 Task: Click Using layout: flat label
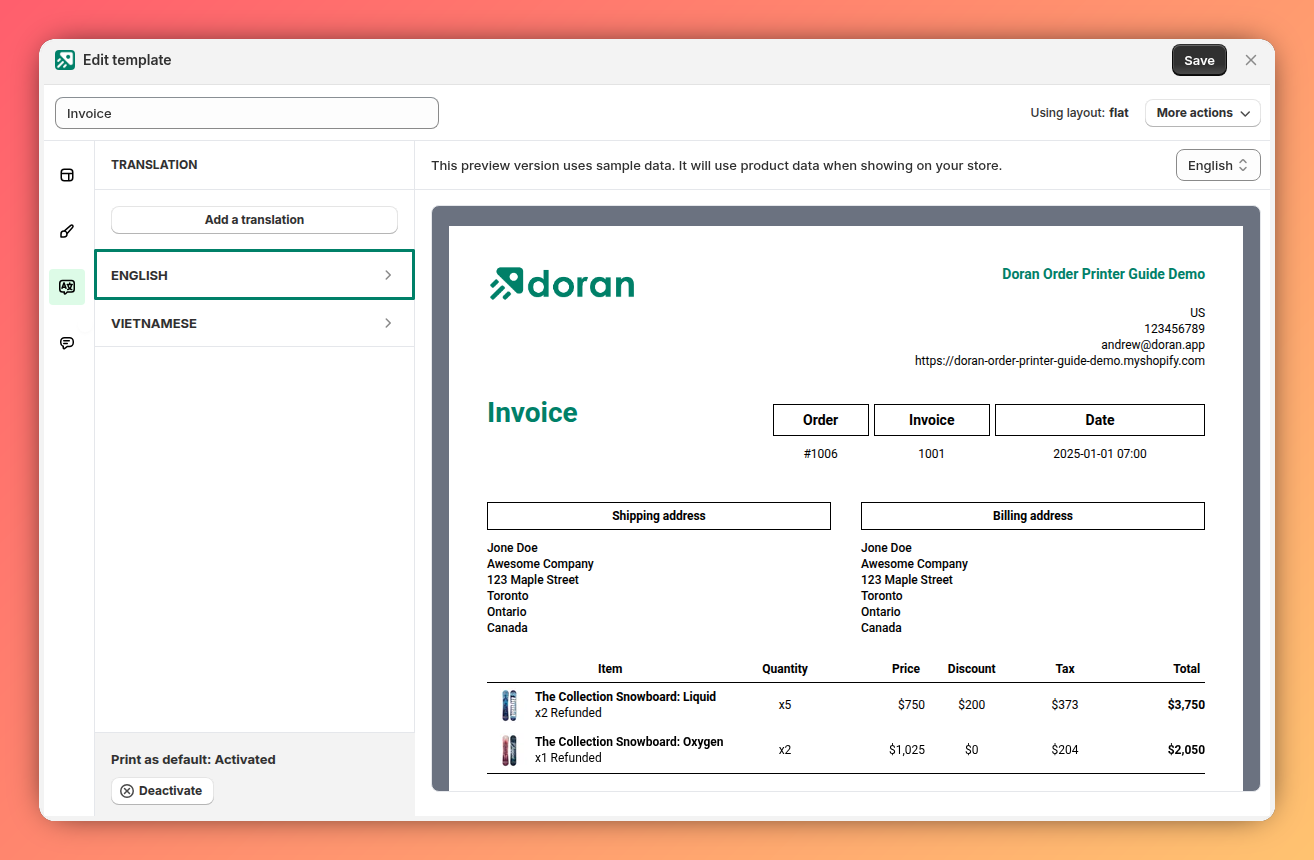tap(1080, 113)
